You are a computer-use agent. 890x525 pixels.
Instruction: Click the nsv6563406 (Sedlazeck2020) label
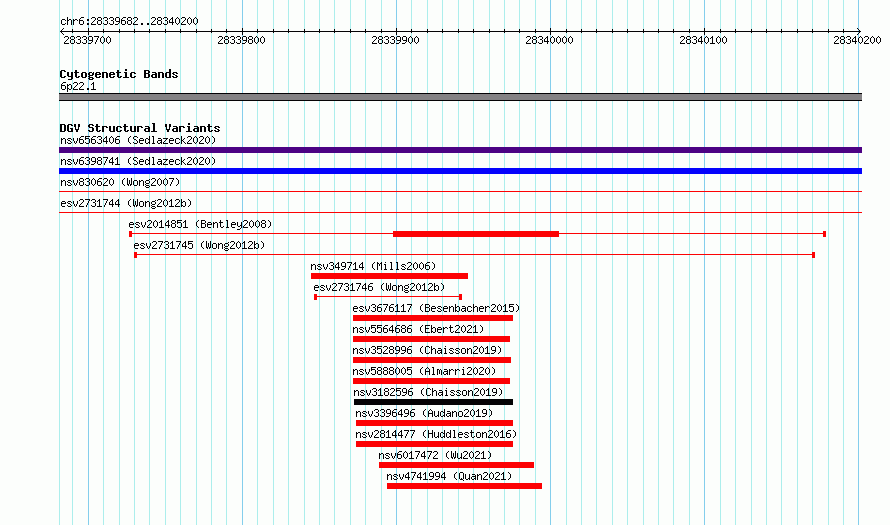(138, 140)
